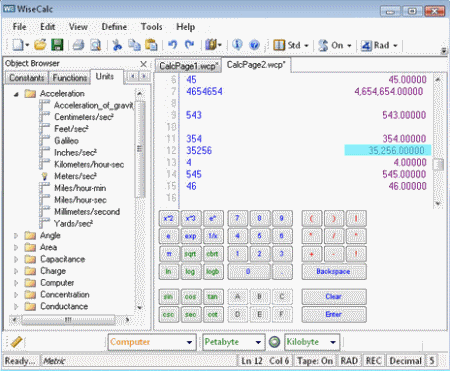Open help question mark icon
The width and height of the screenshot is (450, 371).
[x=254, y=45]
